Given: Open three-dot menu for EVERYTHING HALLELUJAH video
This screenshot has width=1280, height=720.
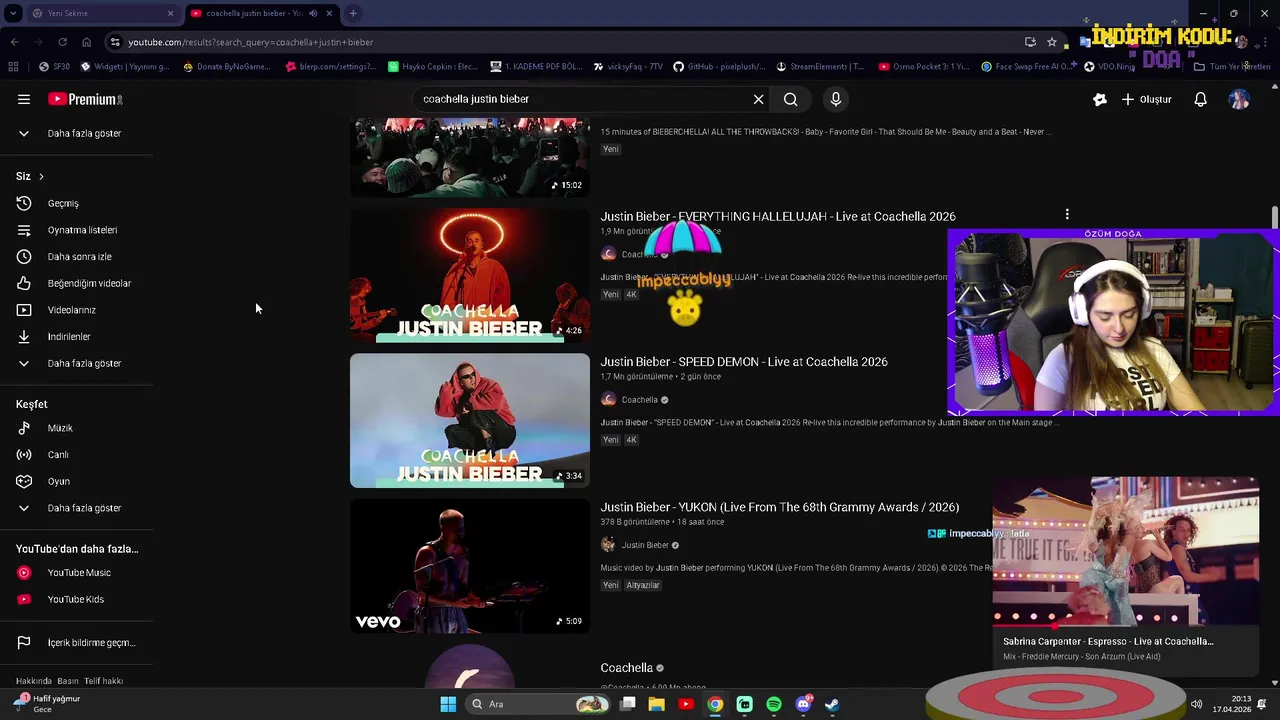Looking at the screenshot, I should point(1067,214).
